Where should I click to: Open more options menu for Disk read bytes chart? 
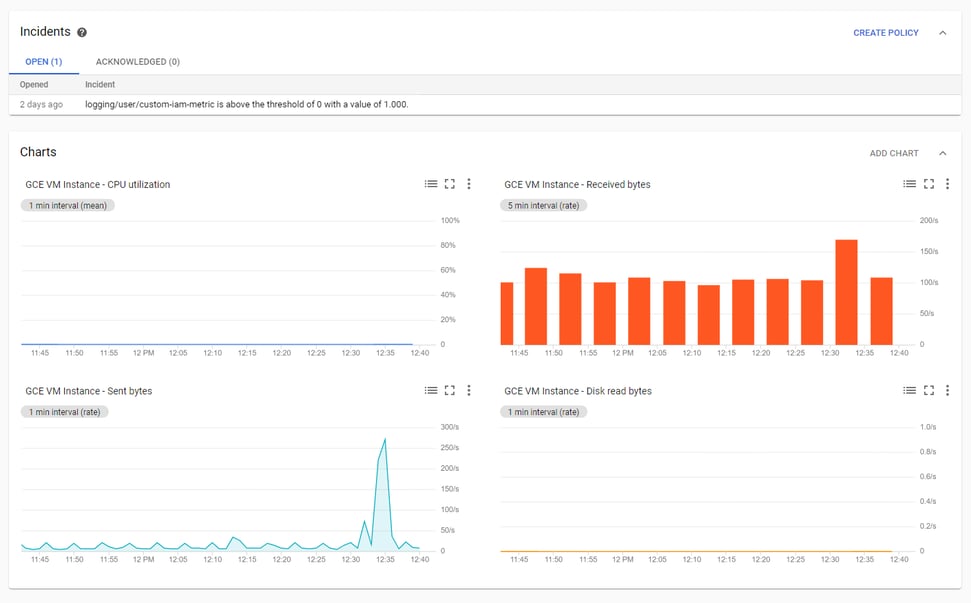click(947, 390)
